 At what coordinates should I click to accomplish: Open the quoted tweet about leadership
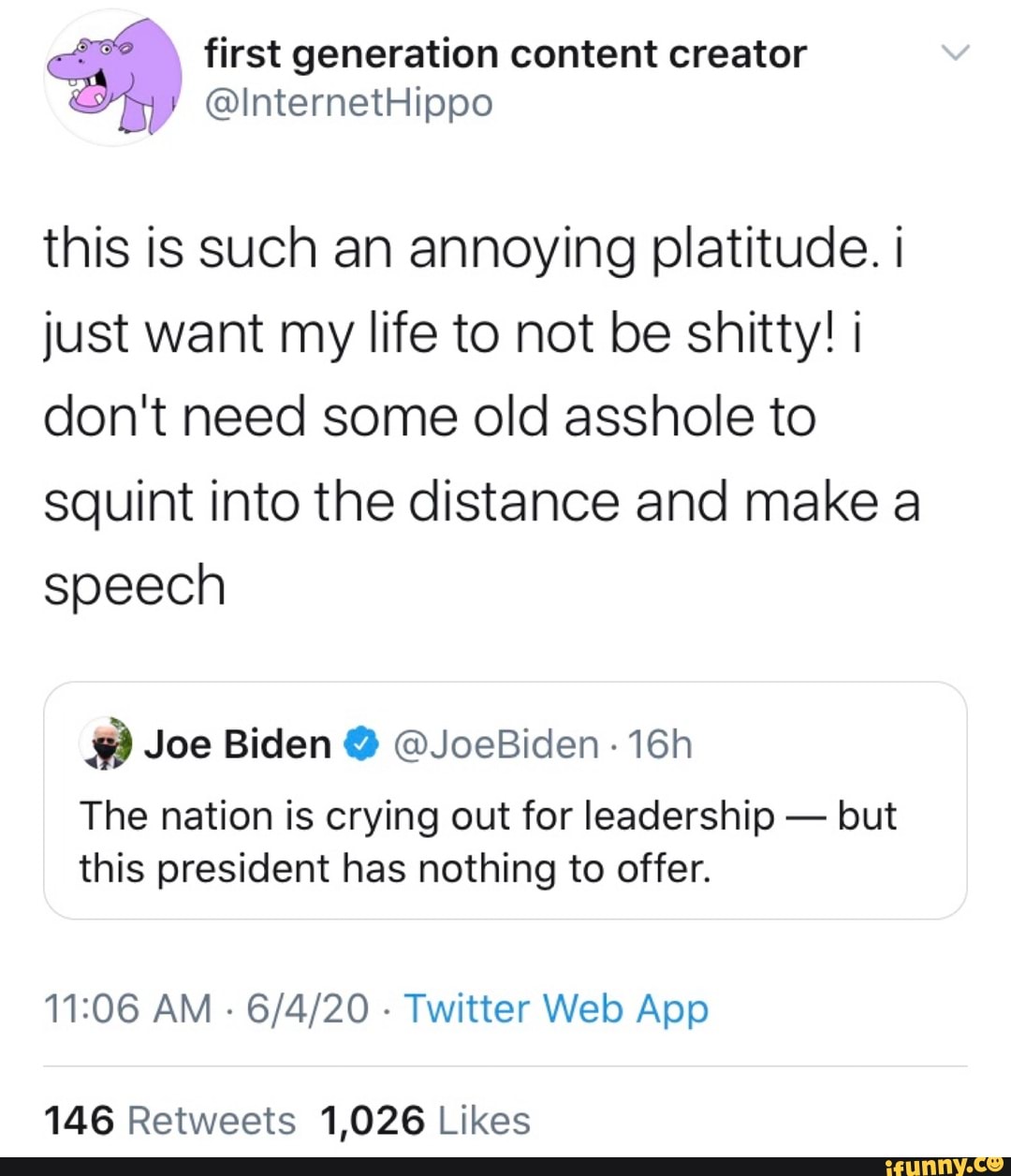pyautogui.click(x=505, y=801)
